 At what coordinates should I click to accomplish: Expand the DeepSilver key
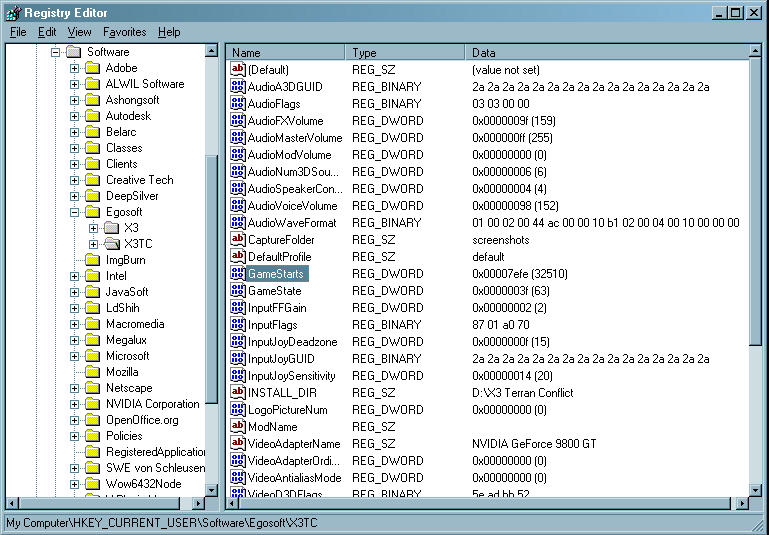coord(75,196)
